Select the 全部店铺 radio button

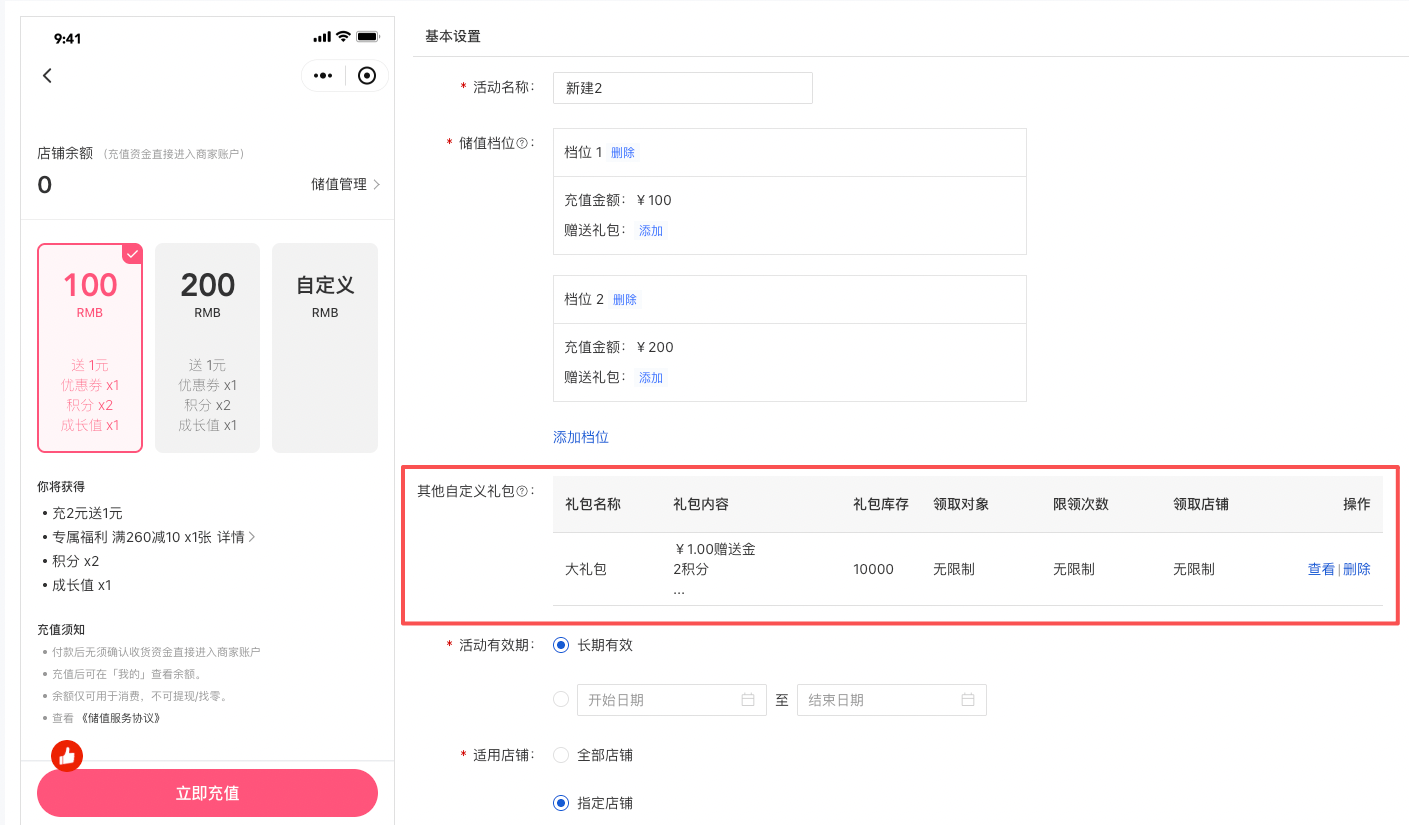point(561,755)
